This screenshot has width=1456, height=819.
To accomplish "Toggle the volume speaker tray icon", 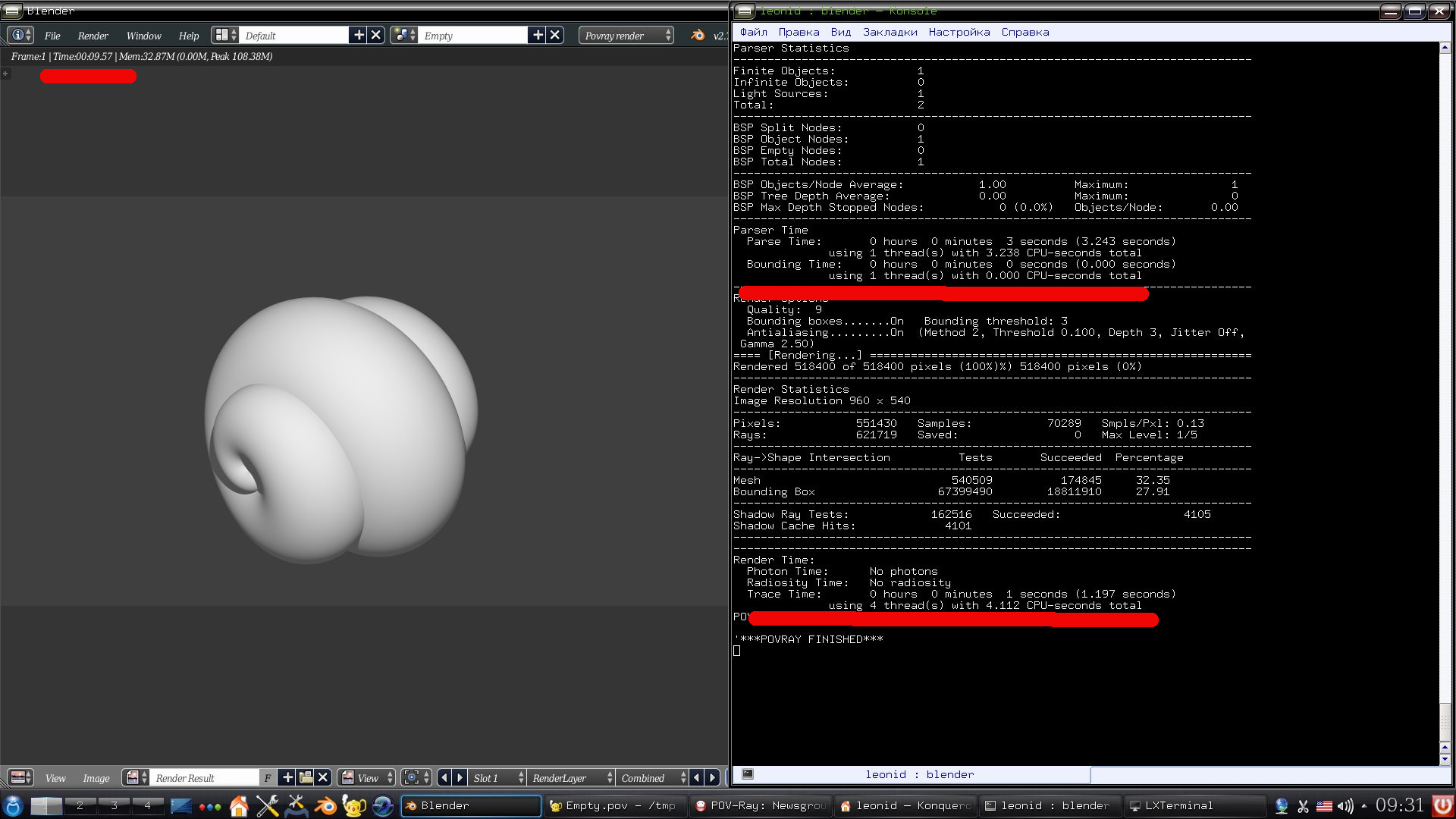I will coord(1345,805).
